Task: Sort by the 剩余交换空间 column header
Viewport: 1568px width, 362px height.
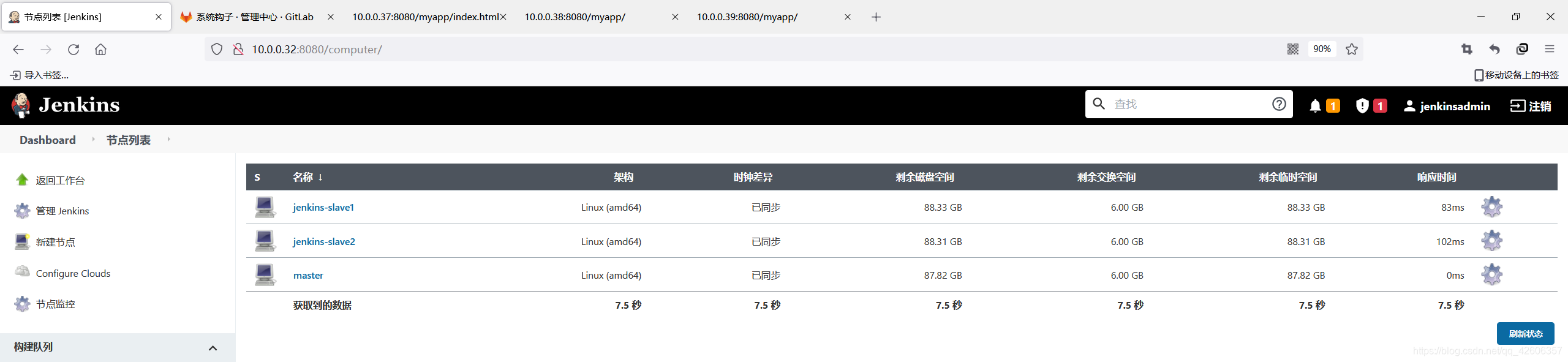Action: pyautogui.click(x=1106, y=177)
